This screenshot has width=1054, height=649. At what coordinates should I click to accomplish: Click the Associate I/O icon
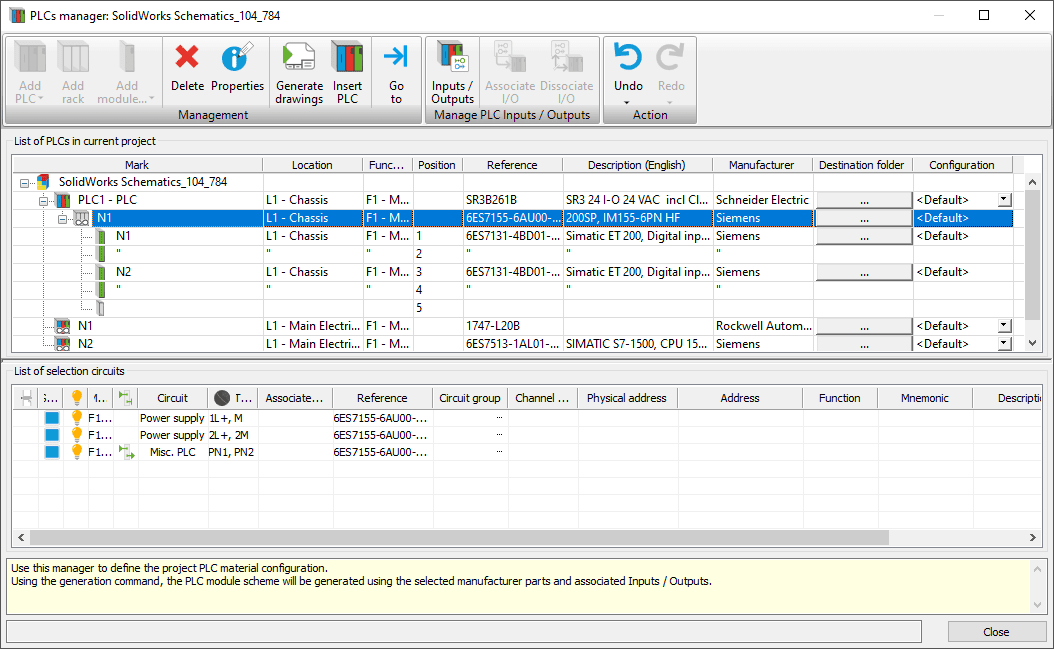pyautogui.click(x=510, y=57)
